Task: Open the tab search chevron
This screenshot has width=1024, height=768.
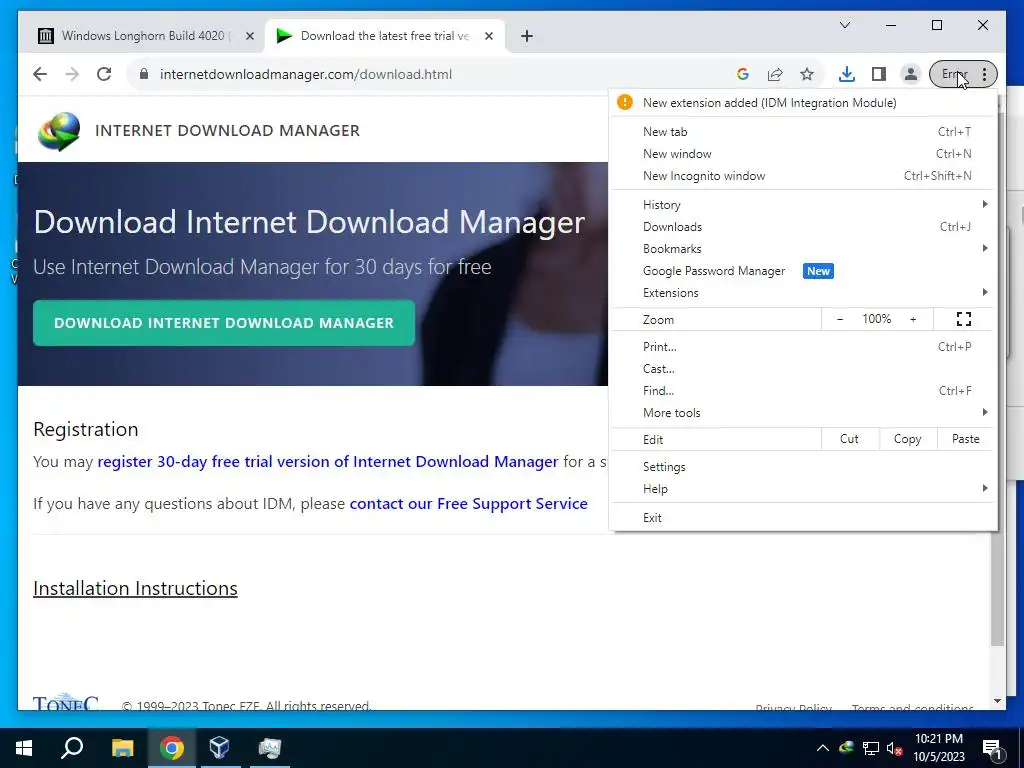Action: [x=845, y=25]
